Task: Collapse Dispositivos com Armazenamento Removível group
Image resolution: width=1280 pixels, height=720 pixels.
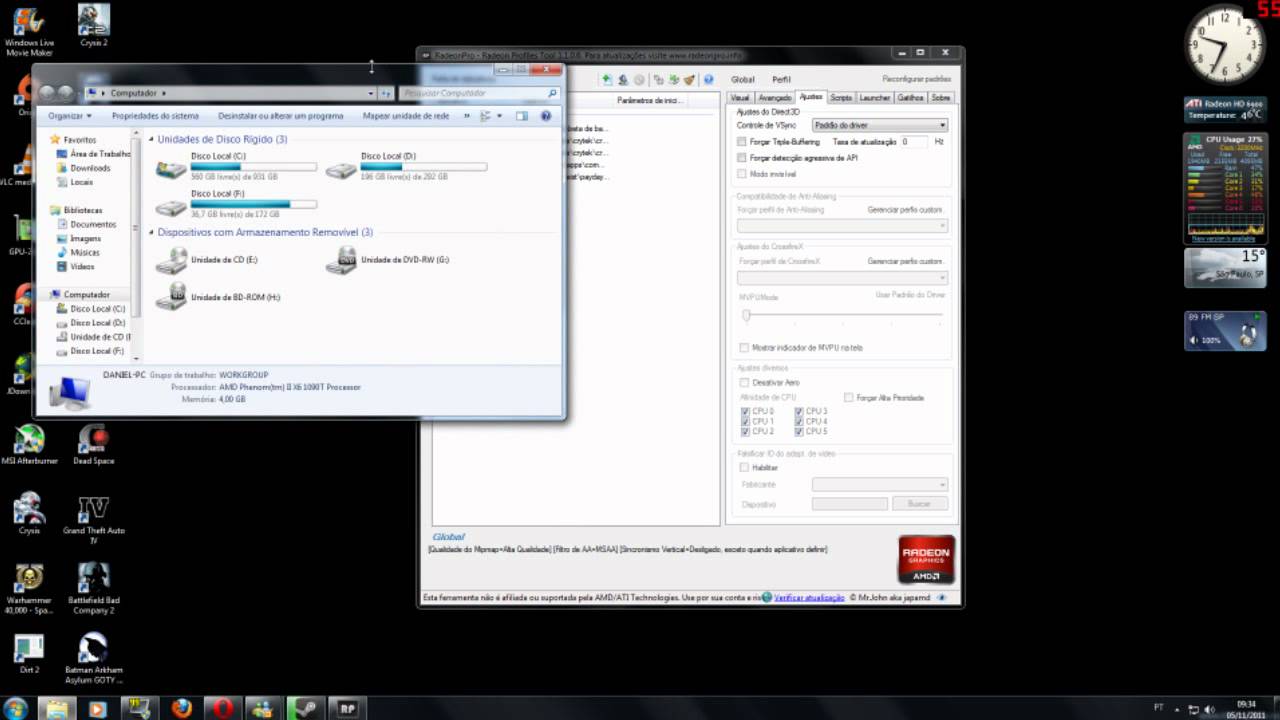Action: pyautogui.click(x=152, y=232)
